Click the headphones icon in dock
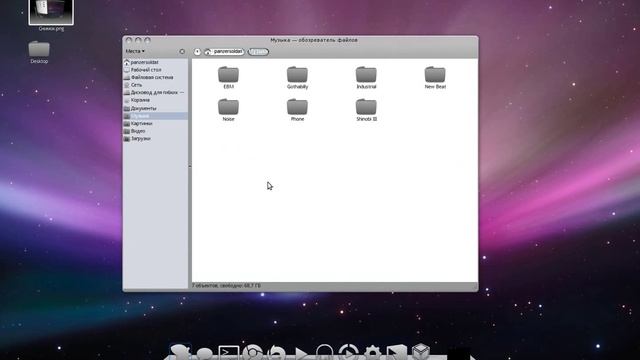The width and height of the screenshot is (640, 360). coord(324,352)
